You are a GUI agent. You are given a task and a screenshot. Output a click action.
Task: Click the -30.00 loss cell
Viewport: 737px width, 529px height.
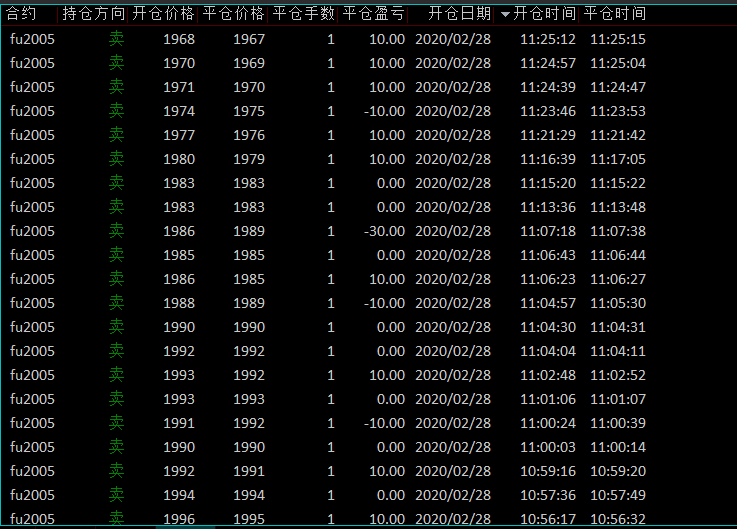[384, 231]
